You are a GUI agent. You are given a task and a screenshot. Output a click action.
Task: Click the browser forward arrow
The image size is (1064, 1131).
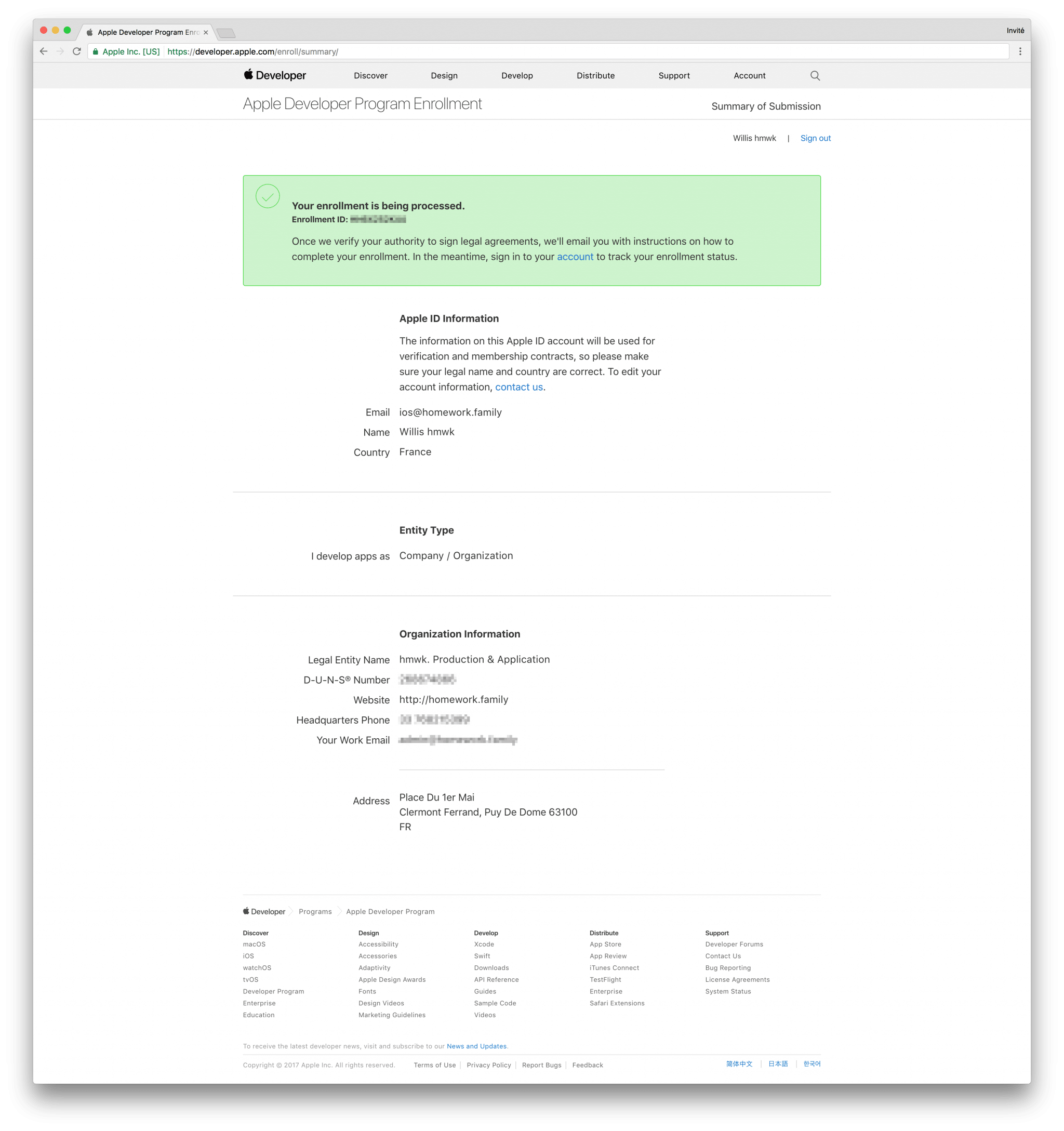(60, 51)
